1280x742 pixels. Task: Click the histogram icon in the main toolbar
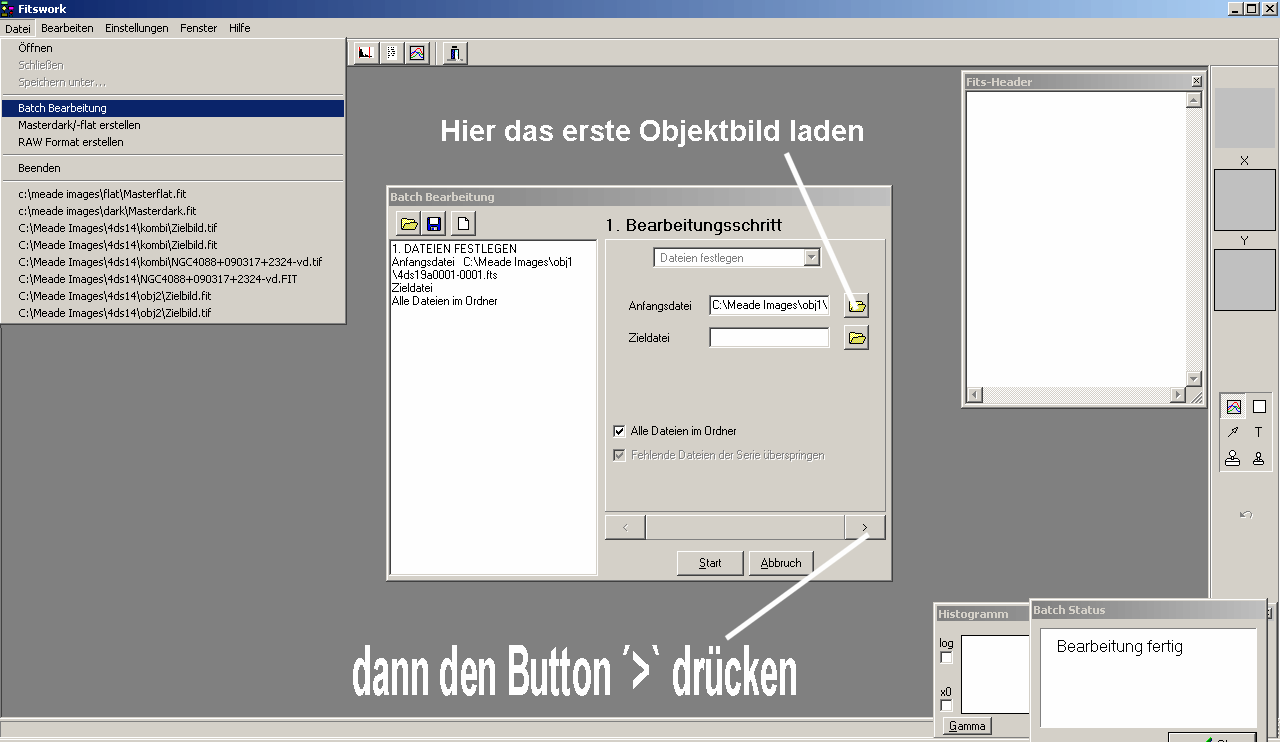(x=366, y=53)
